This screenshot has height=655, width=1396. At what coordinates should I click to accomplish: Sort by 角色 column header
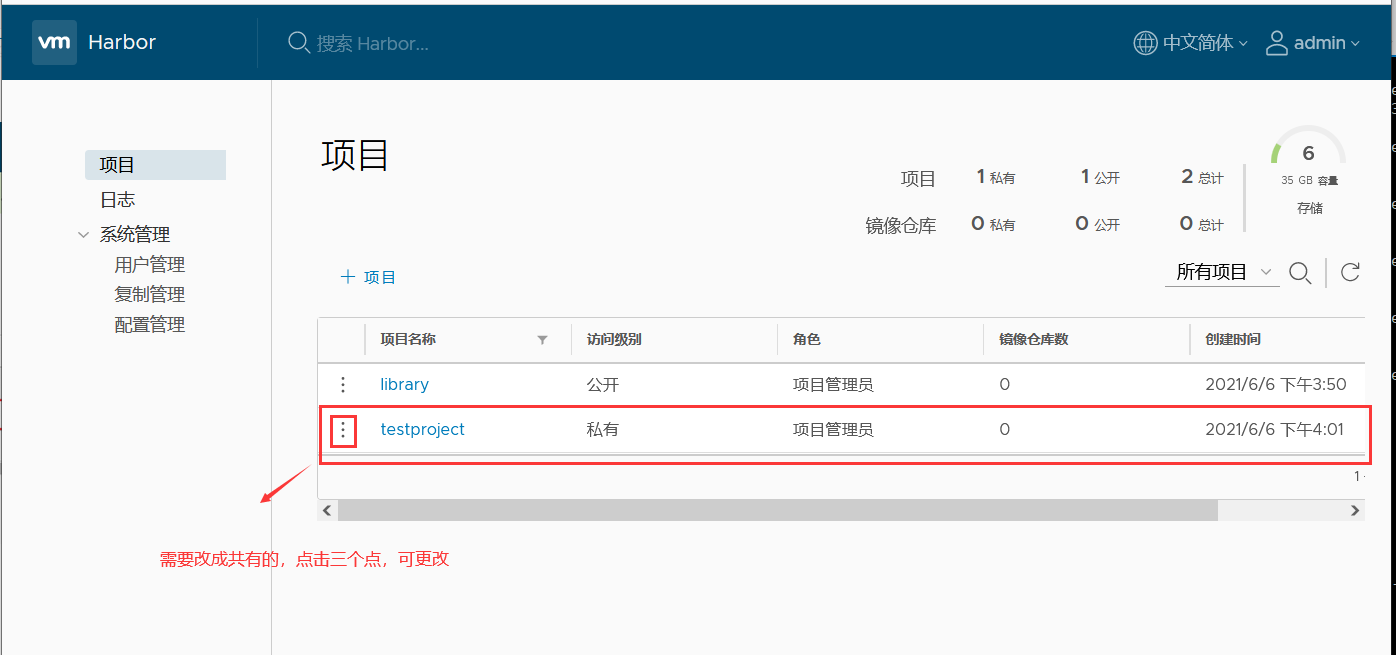(x=807, y=340)
